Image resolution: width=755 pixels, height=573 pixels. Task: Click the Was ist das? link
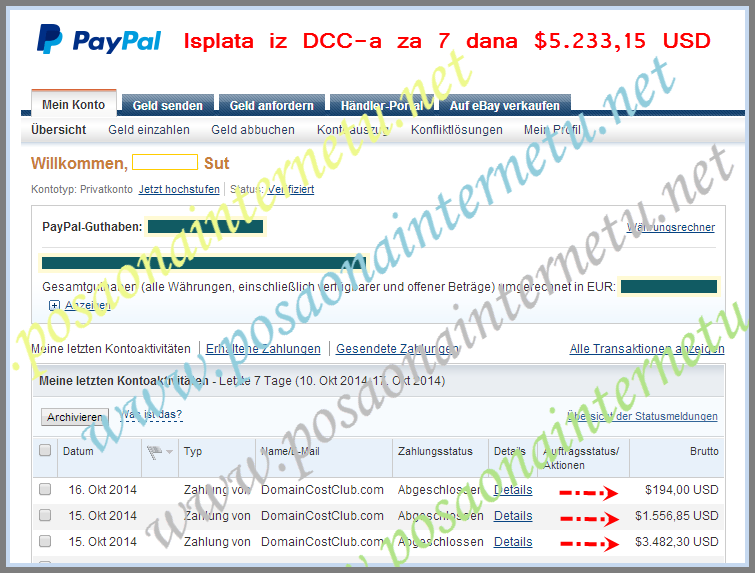(151, 415)
